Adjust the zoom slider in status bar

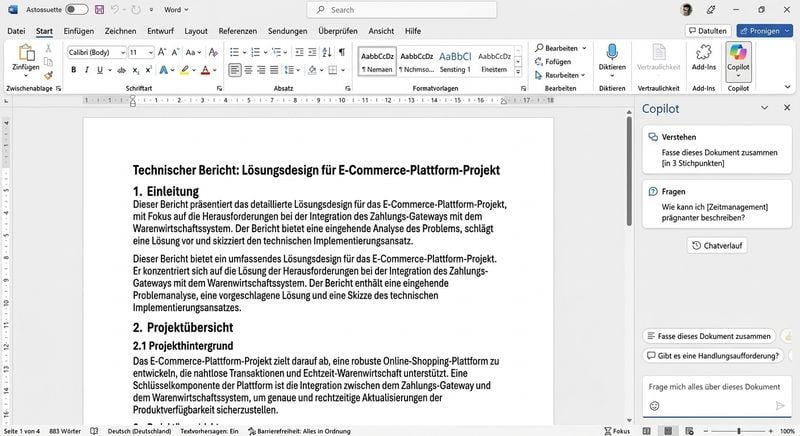(738, 431)
